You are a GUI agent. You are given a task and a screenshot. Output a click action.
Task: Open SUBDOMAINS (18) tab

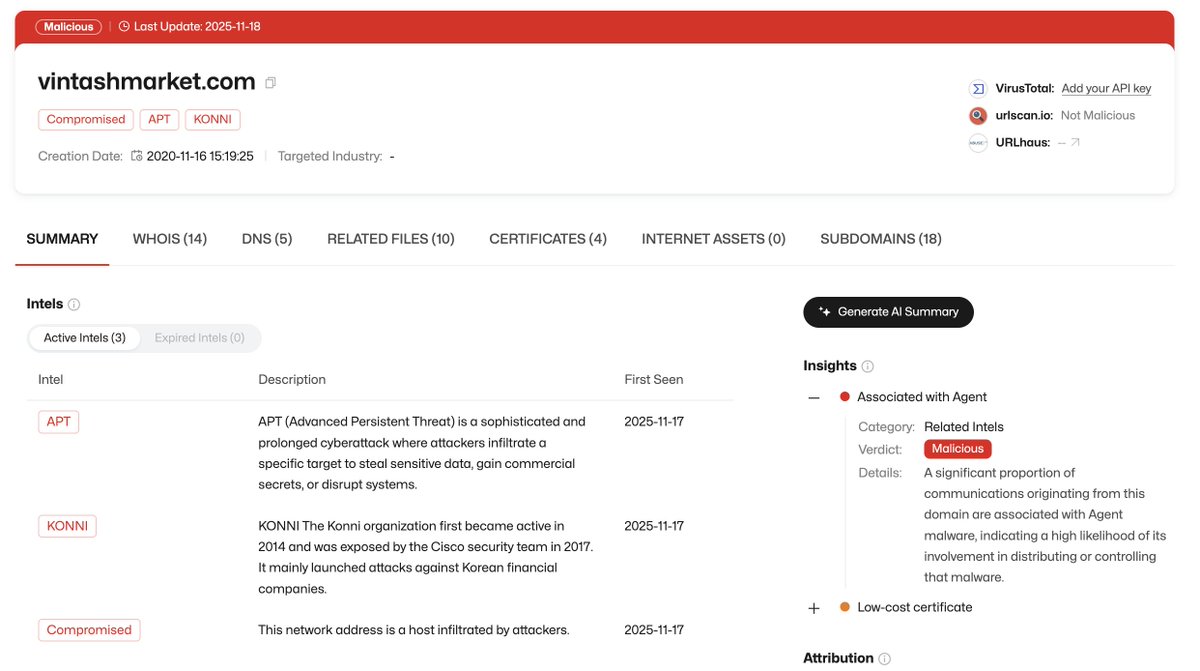(881, 239)
